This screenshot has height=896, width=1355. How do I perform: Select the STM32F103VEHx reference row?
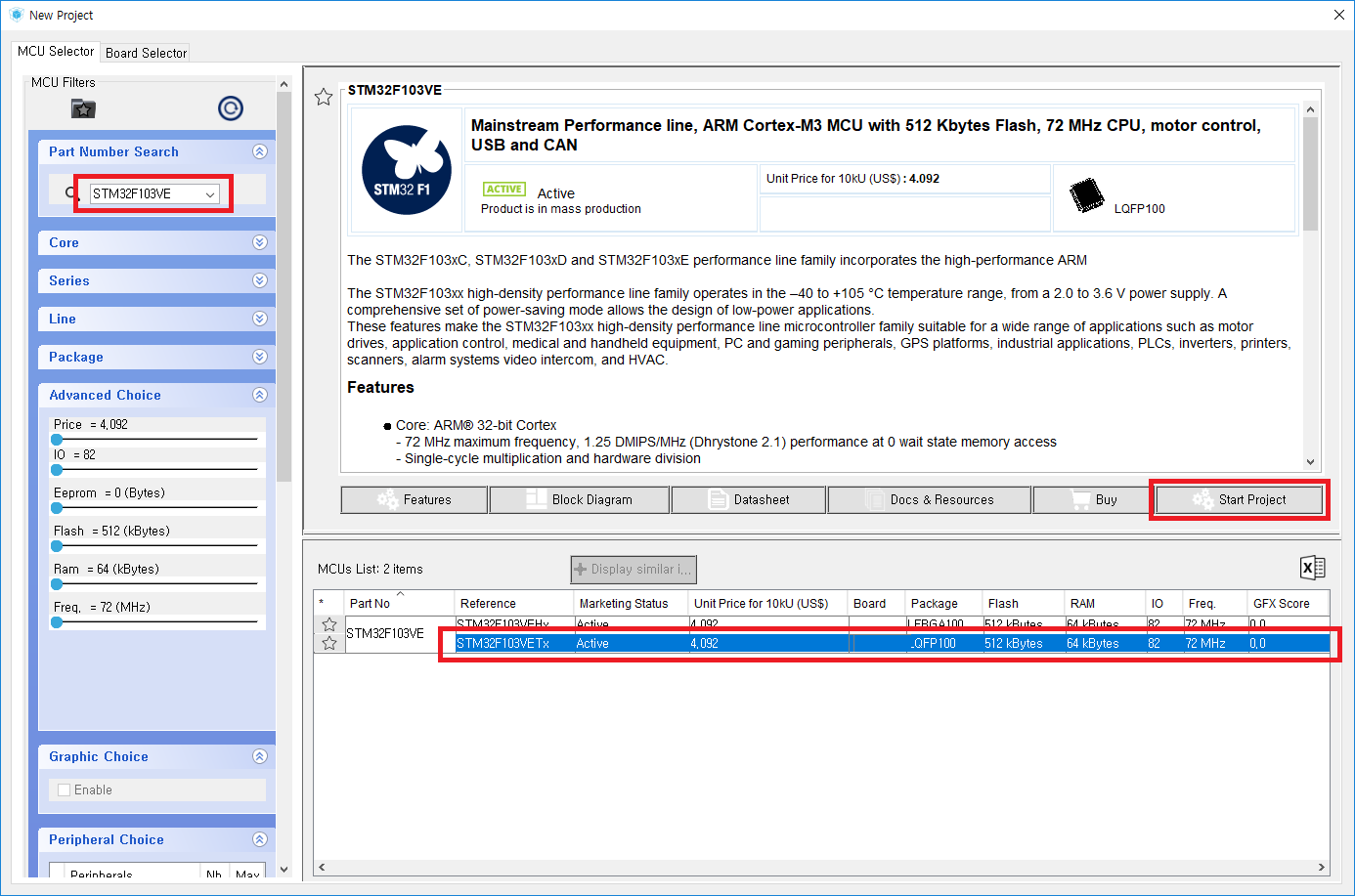(x=893, y=623)
